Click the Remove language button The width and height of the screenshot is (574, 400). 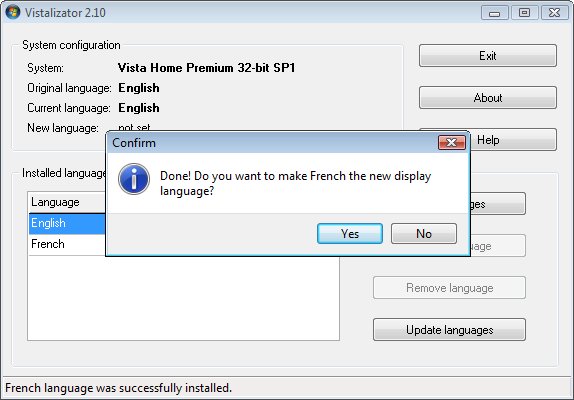coord(450,288)
